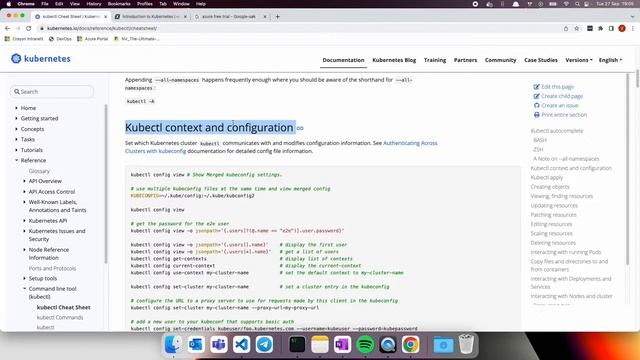Viewport: 640px width, 360px height.
Task: Click the Spotlight search icon in menu bar
Action: tap(577, 4)
